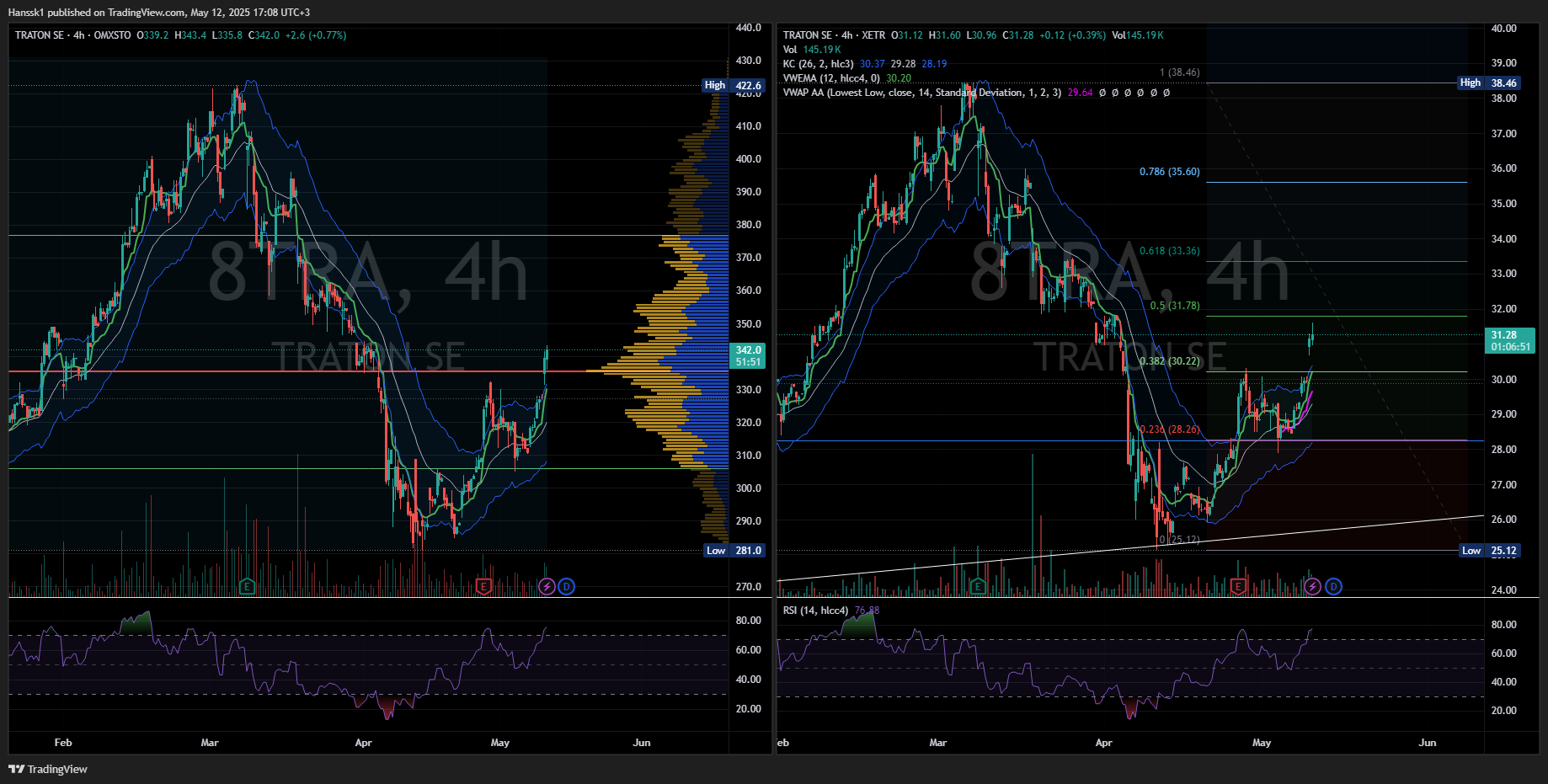
Task: Click the red earnings icon on the left chart
Action: point(483,586)
